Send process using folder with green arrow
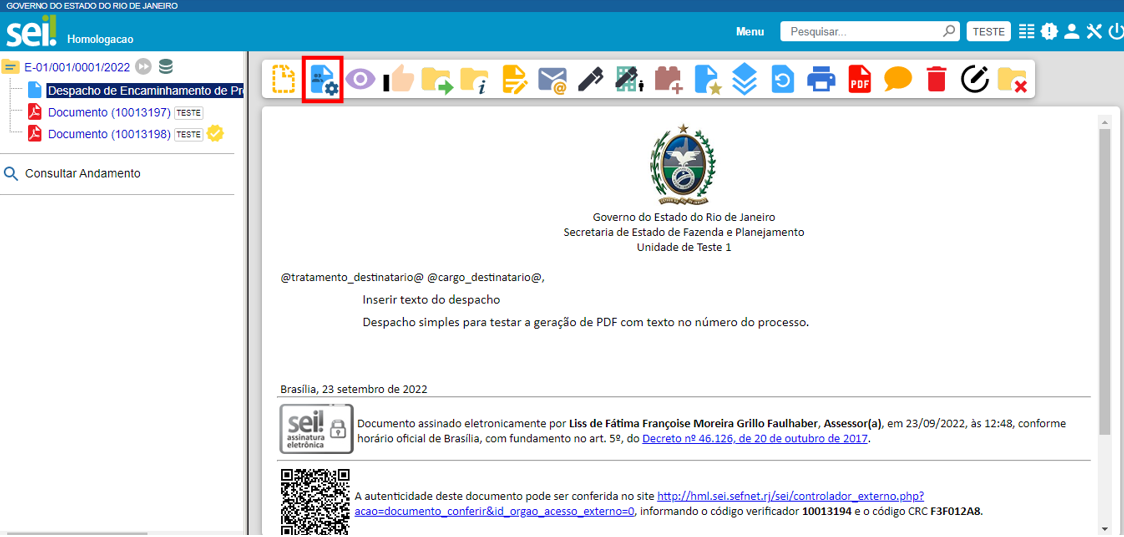The width and height of the screenshot is (1124, 537). pos(437,79)
